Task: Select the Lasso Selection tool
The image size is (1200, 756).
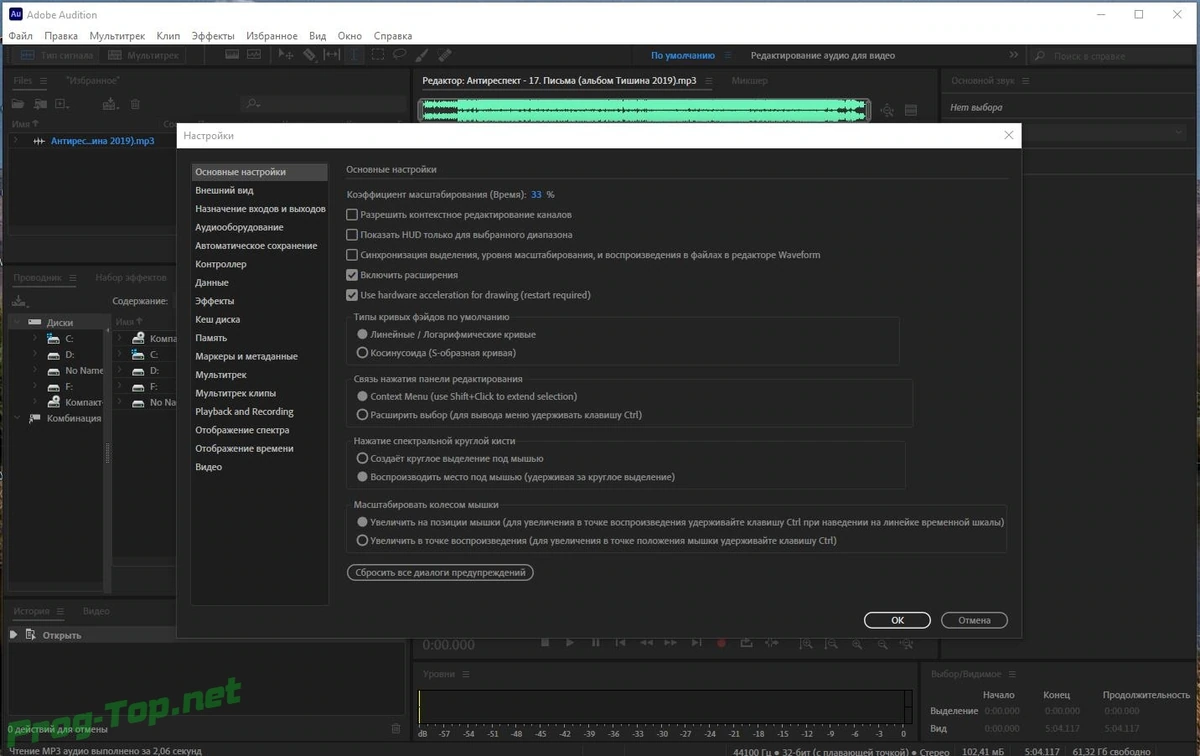Action: 399,55
